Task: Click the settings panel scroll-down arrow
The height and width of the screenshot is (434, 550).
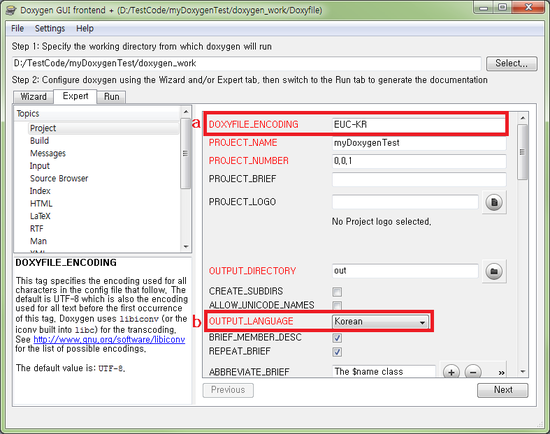Action: (523, 372)
